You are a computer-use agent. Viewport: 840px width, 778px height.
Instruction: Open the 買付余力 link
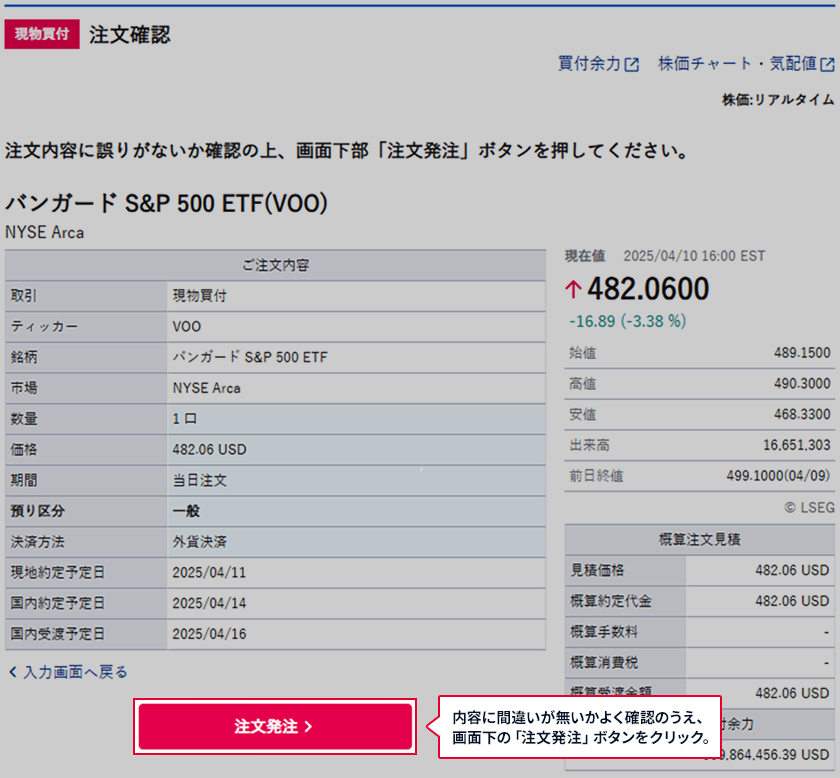598,64
